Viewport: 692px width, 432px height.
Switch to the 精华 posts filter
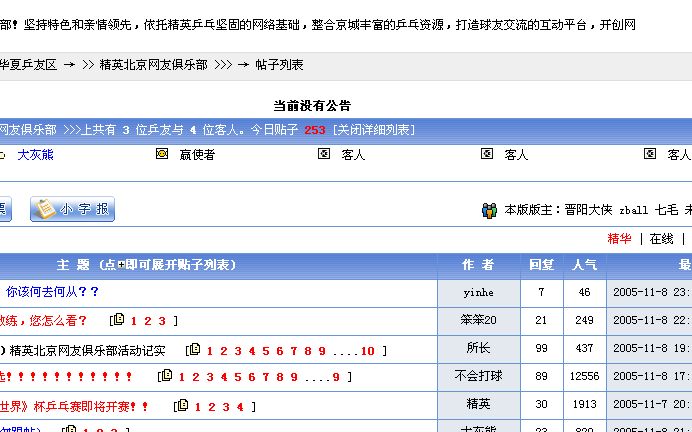pos(619,239)
